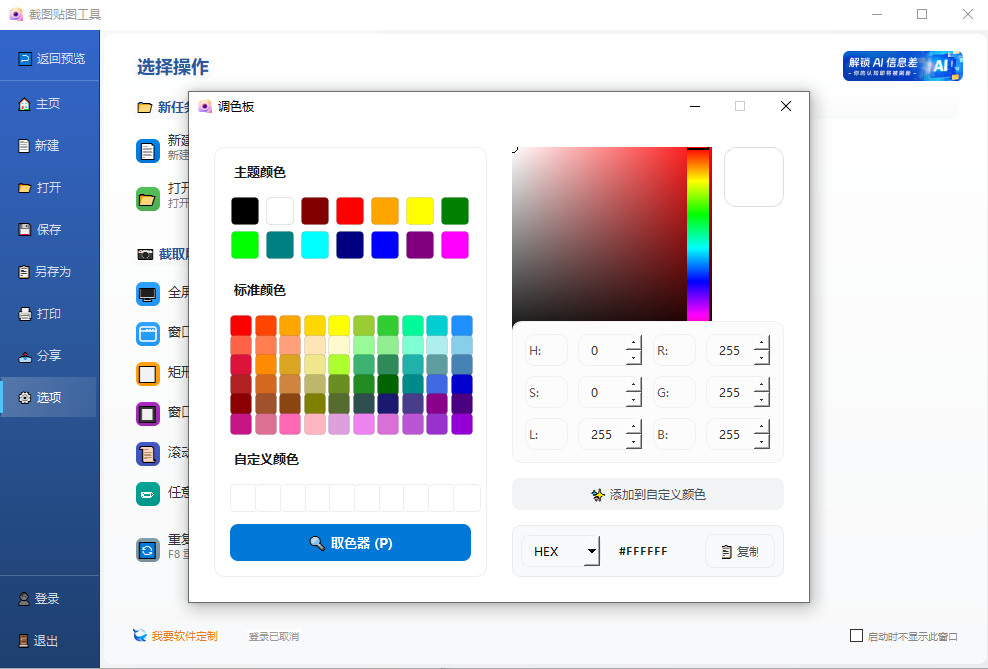
Task: Click the 取色器 (P) button
Action: tap(350, 542)
